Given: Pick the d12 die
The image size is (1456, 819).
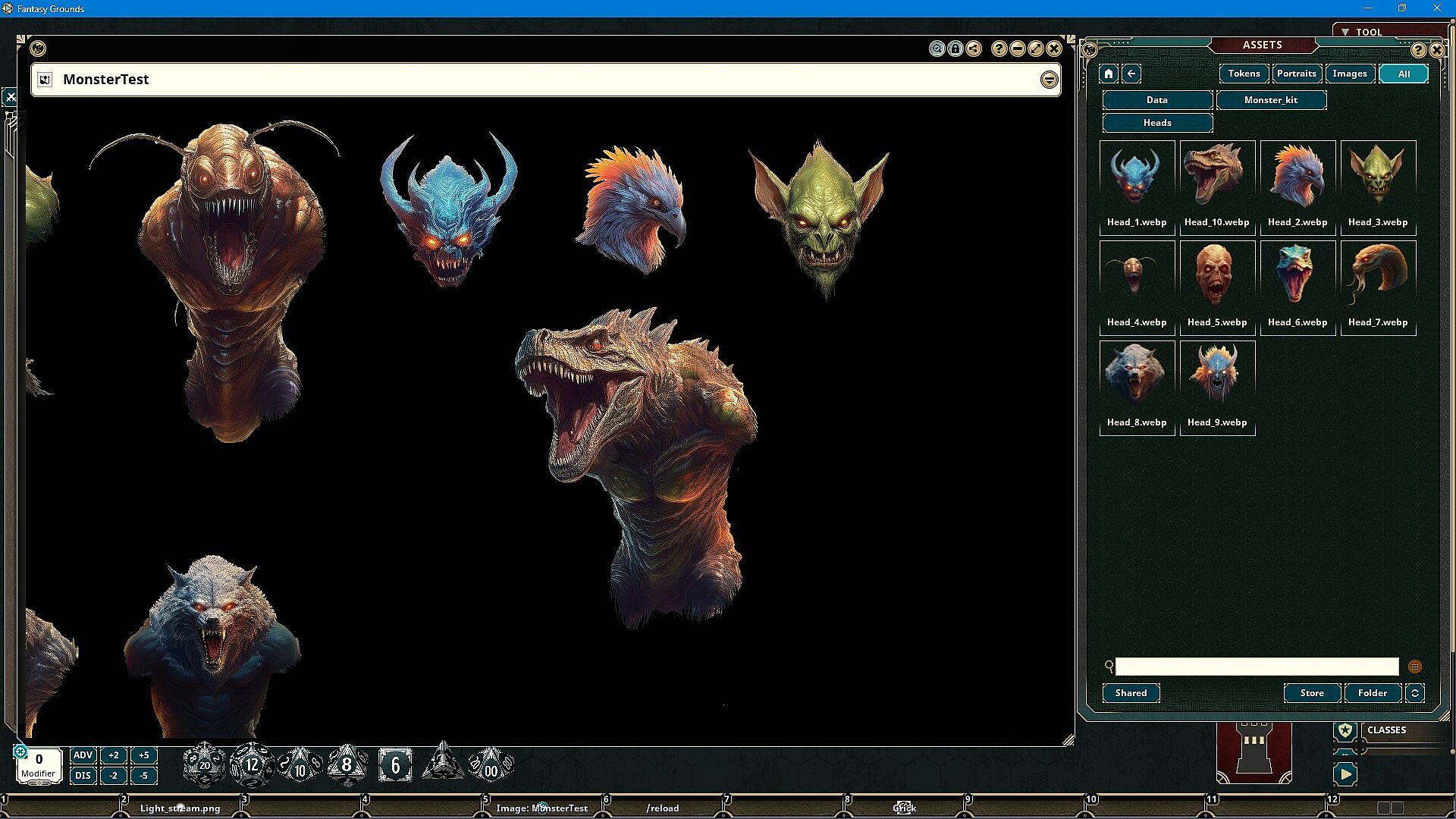Looking at the screenshot, I should tap(252, 764).
